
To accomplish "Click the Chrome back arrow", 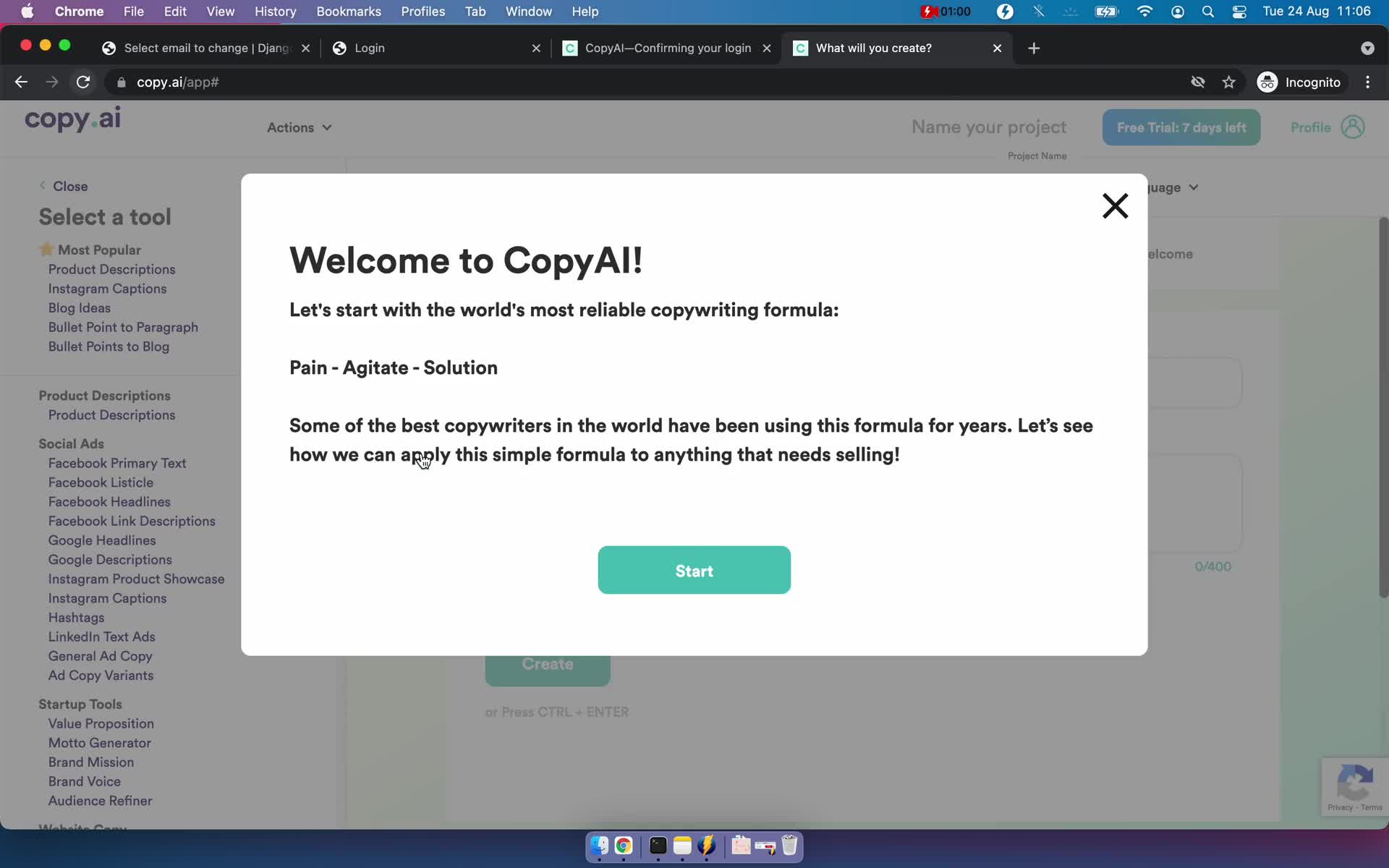I will (x=21, y=82).
